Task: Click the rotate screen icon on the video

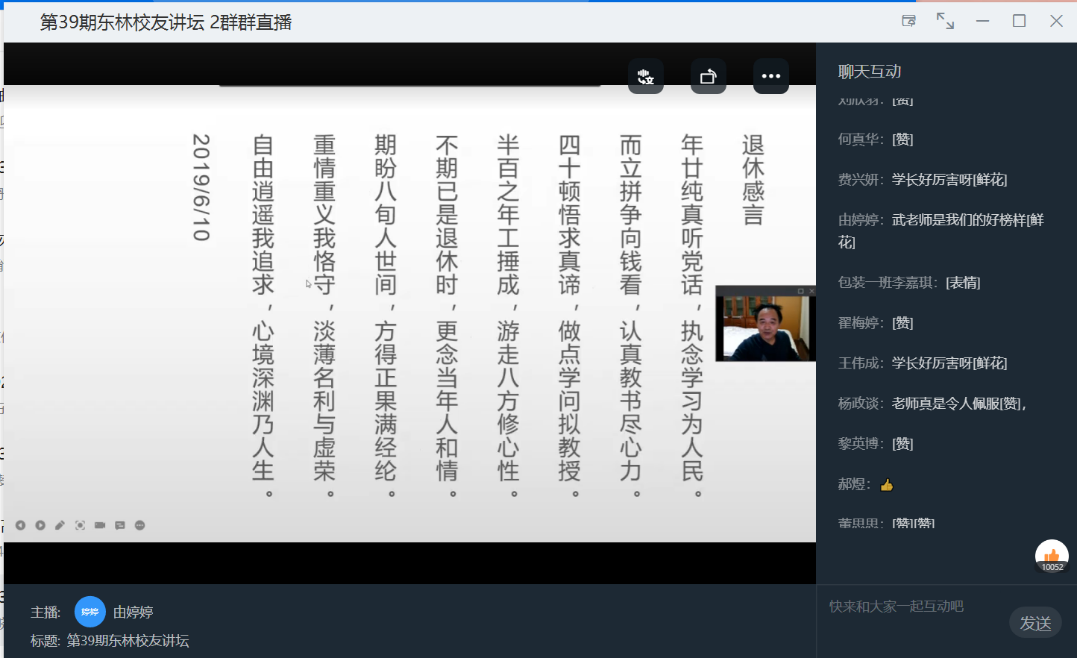Action: coord(708,76)
